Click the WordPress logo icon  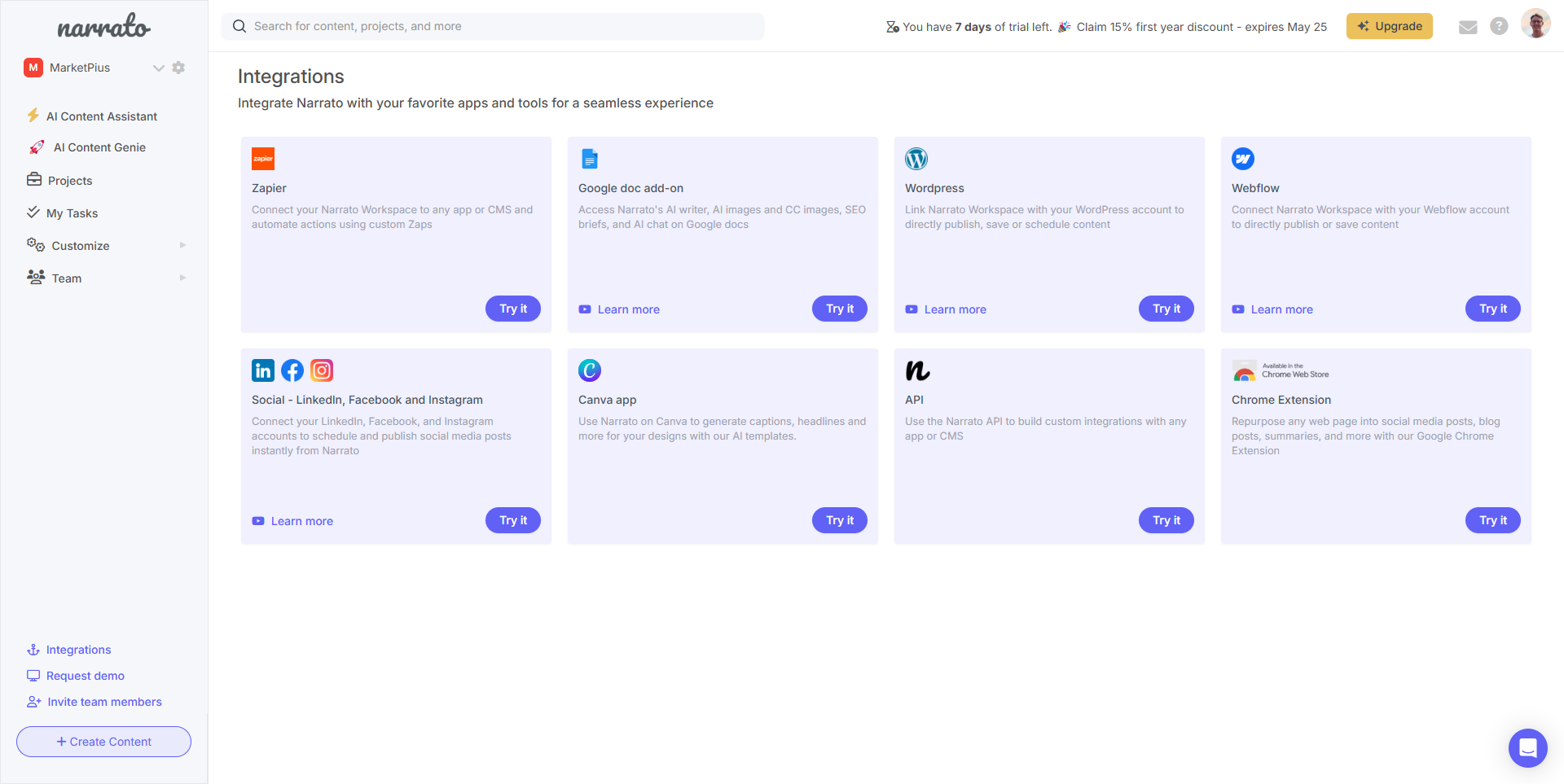(916, 159)
